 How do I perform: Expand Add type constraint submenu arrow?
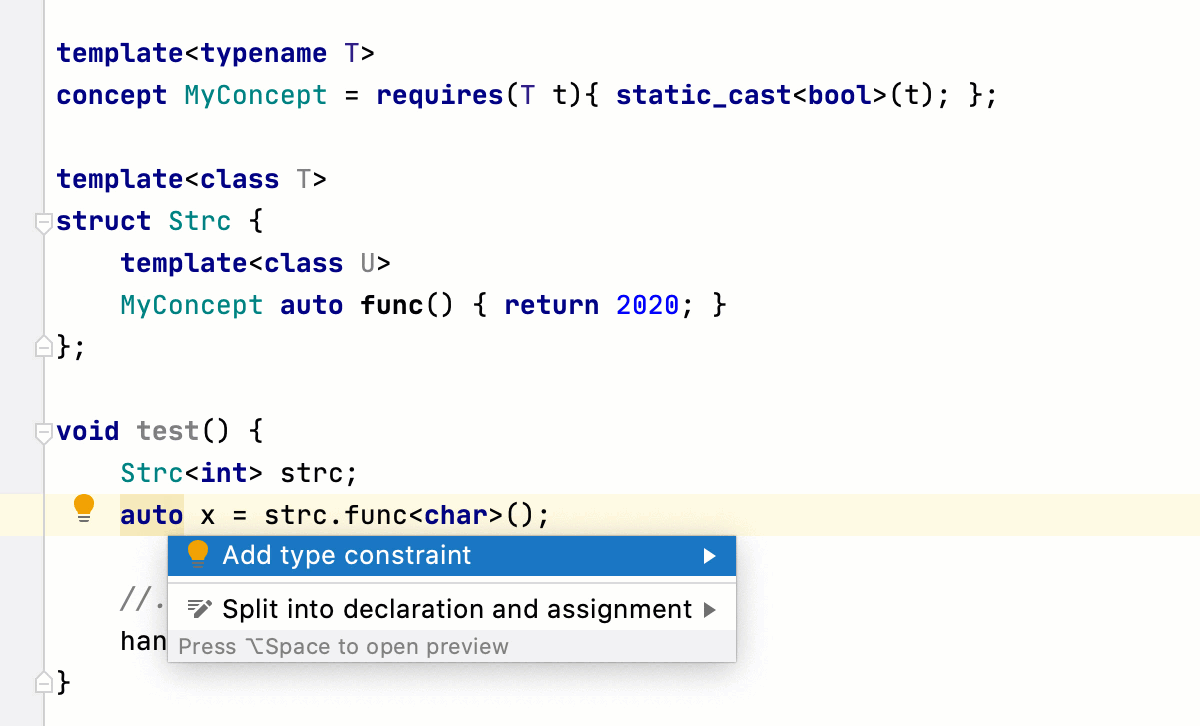click(x=709, y=556)
